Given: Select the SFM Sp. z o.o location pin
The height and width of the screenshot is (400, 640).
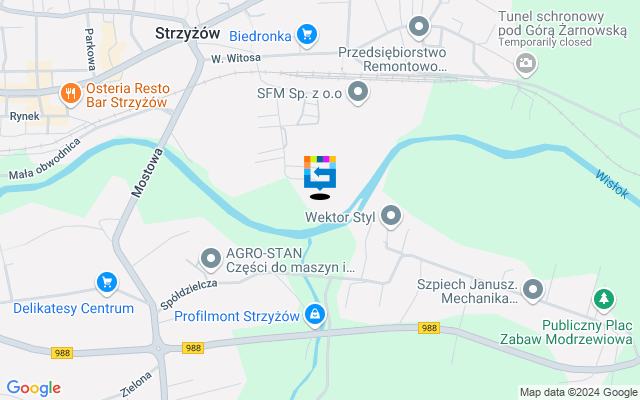Looking at the screenshot, I should coord(358,93).
